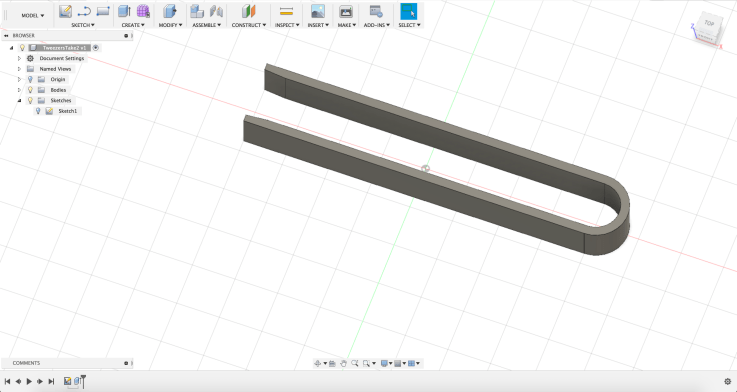Select the Press Pull modify icon
Image resolution: width=737 pixels, height=392 pixels.
coord(170,11)
